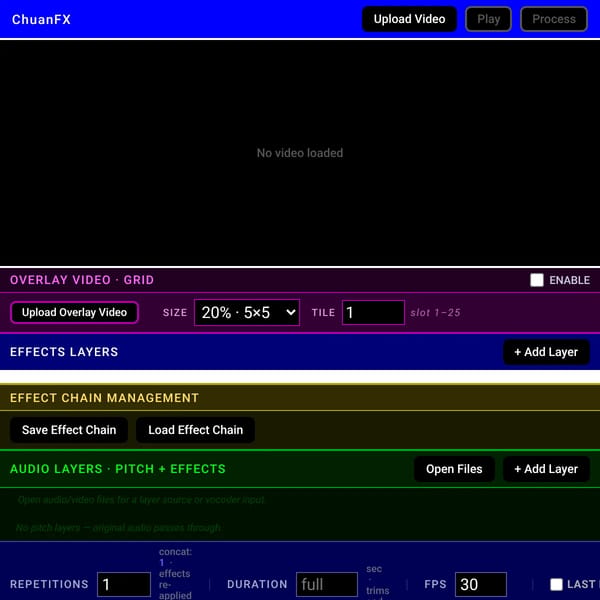The image size is (600, 600).
Task: Click the Audio Layers · Pitch + Effects heading
Action: point(118,469)
